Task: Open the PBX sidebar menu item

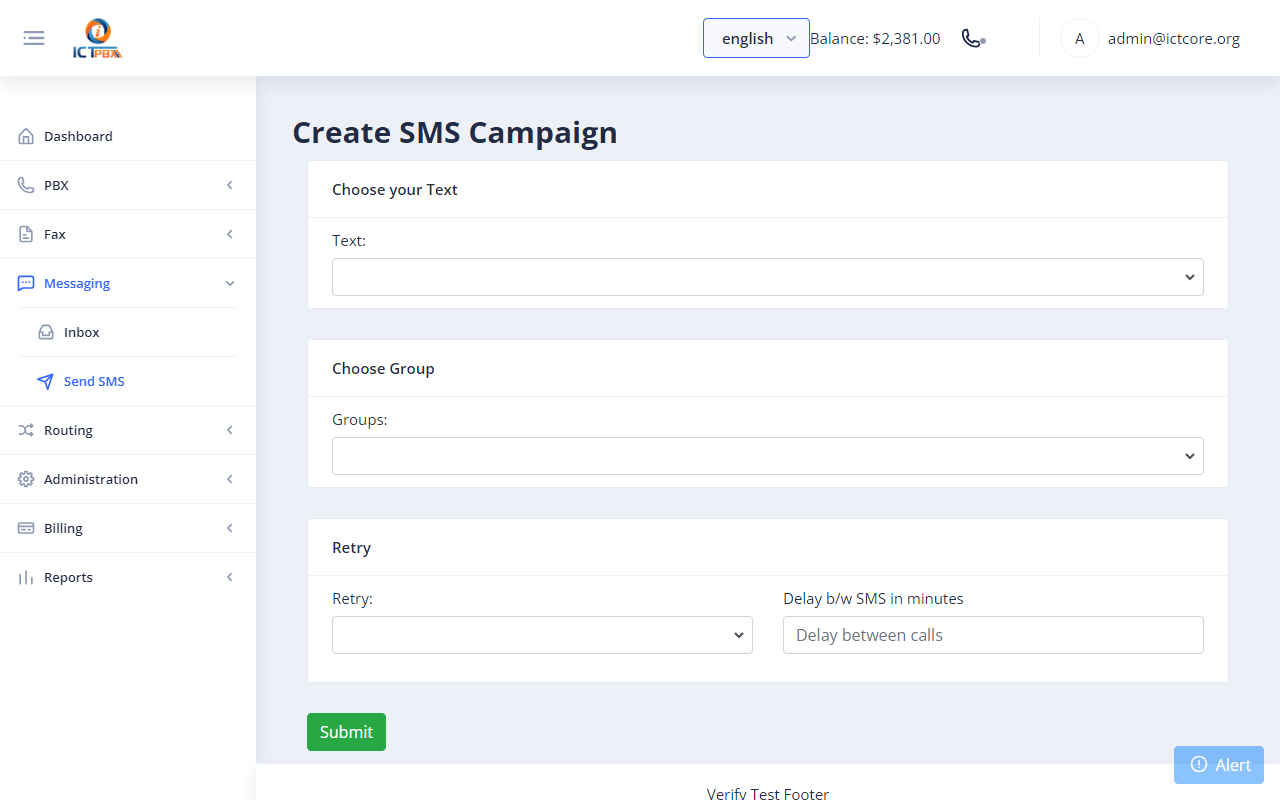Action: tap(128, 185)
